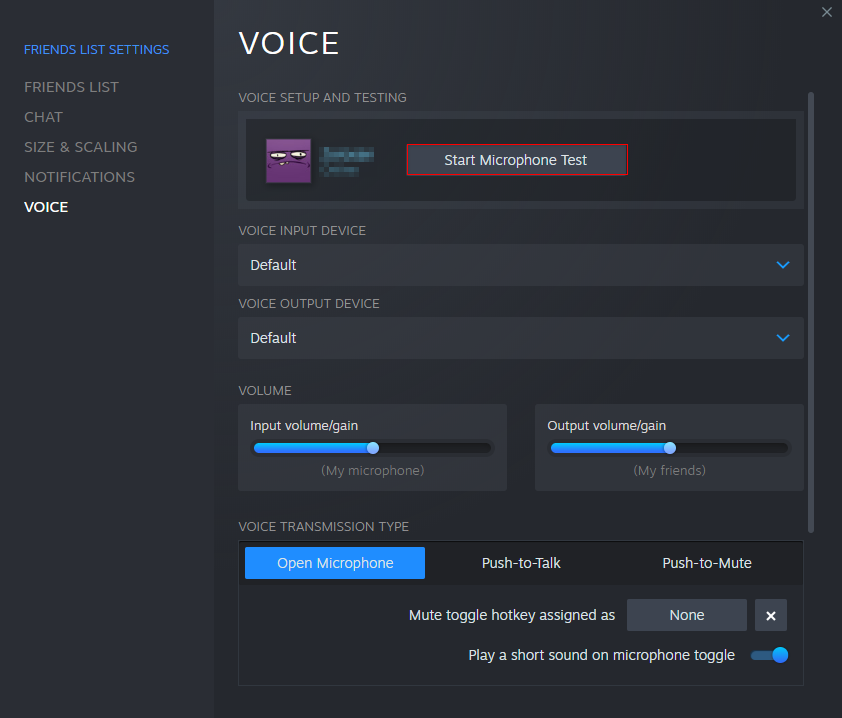Clear the mute toggle hotkey with the X
842x718 pixels.
770,615
